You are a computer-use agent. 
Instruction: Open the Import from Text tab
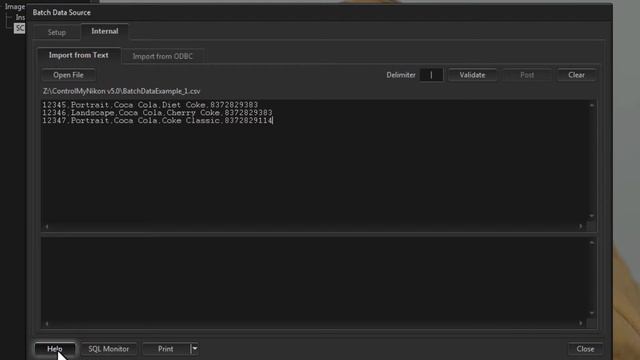(79, 55)
